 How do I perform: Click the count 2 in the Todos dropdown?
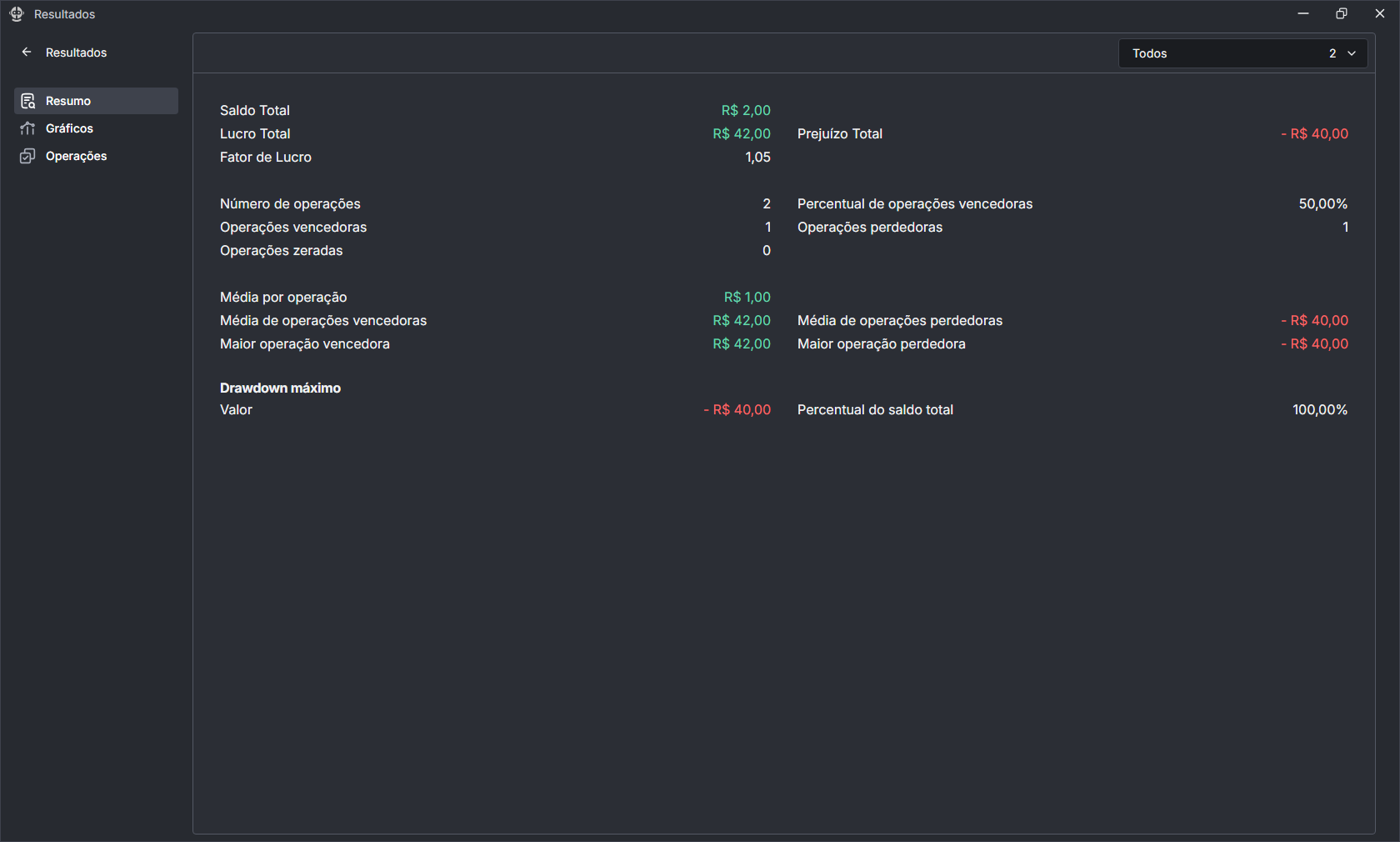coord(1332,53)
